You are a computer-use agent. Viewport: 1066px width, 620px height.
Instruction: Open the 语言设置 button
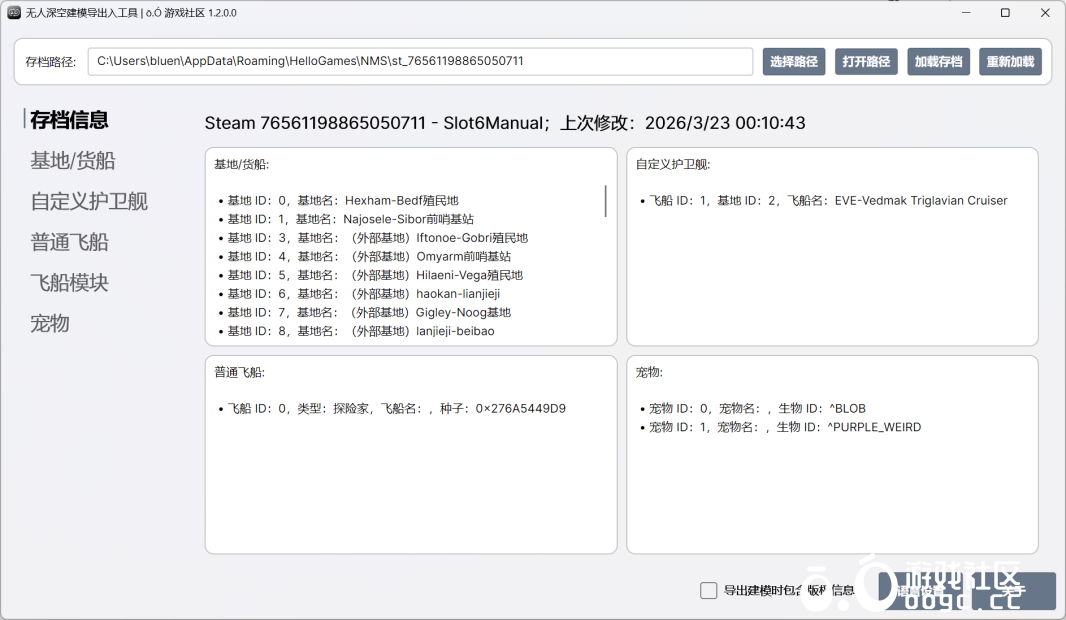coord(920,590)
